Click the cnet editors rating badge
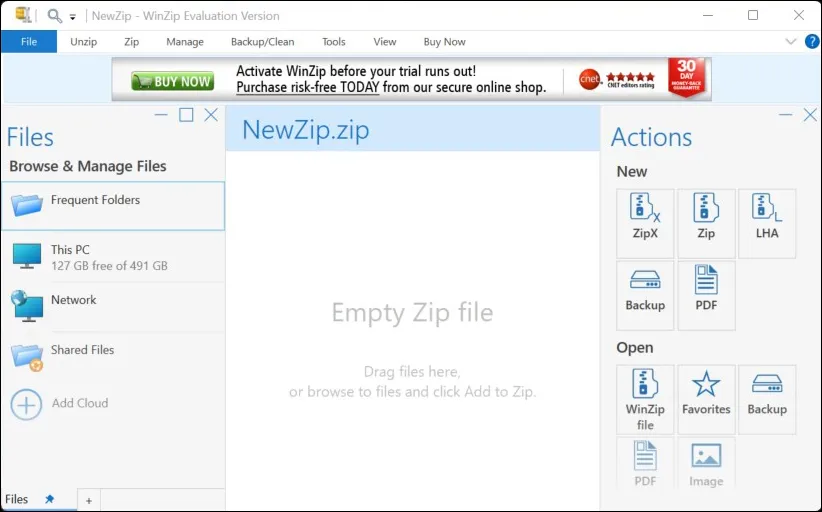The width and height of the screenshot is (822, 512). [x=617, y=80]
